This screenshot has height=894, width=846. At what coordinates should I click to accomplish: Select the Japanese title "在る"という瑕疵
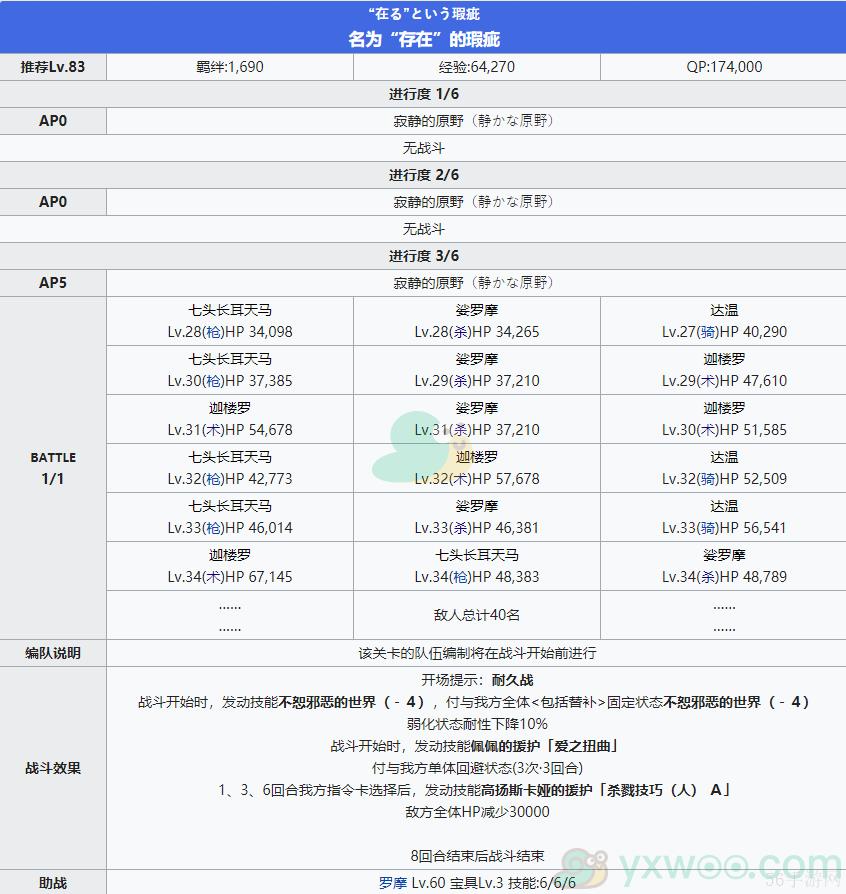click(424, 14)
